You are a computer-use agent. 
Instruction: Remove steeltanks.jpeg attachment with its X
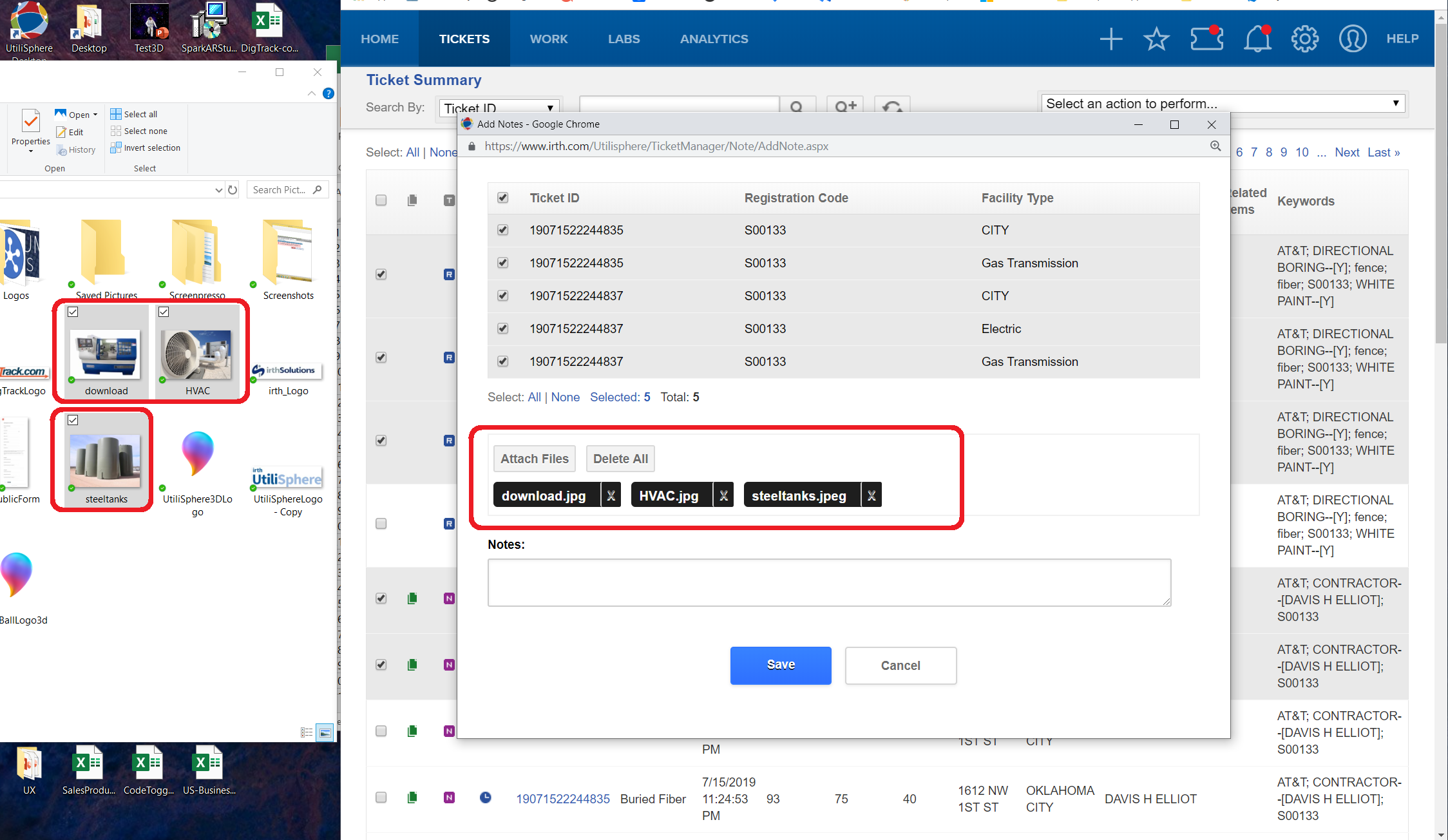pos(872,495)
